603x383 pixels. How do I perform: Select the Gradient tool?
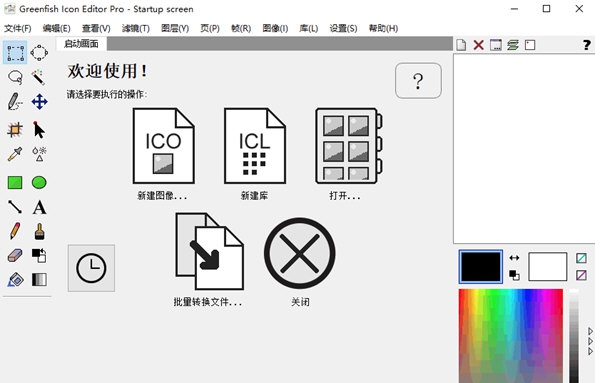[x=39, y=280]
